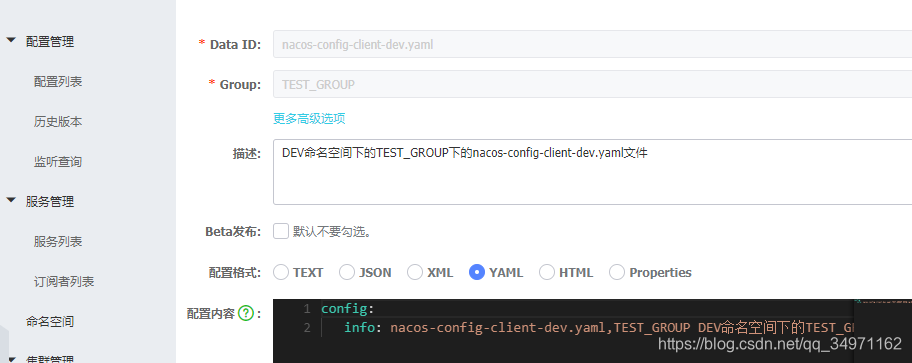
Task: Open 命名空间 in the sidebar
Action: pos(49,321)
